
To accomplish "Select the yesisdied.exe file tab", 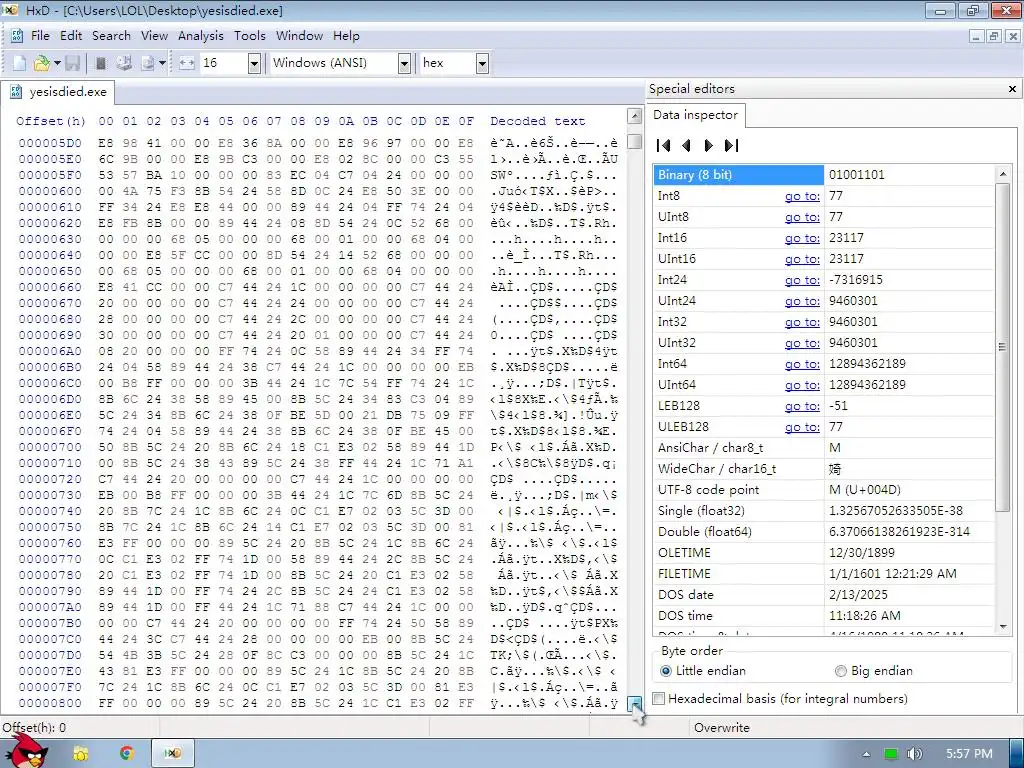I will [x=58, y=92].
